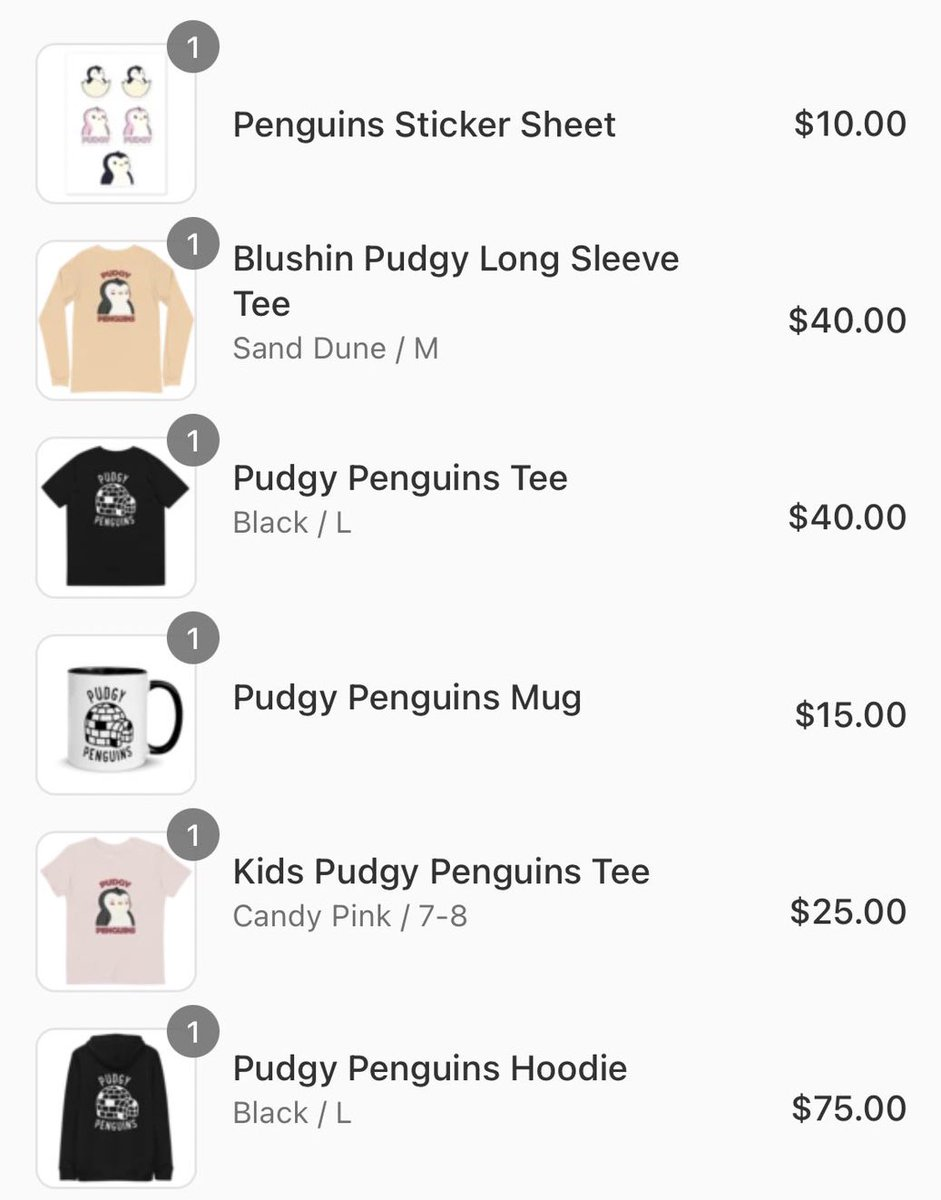The width and height of the screenshot is (941, 1200).
Task: Click quantity badge on the kids tee
Action: 193,835
